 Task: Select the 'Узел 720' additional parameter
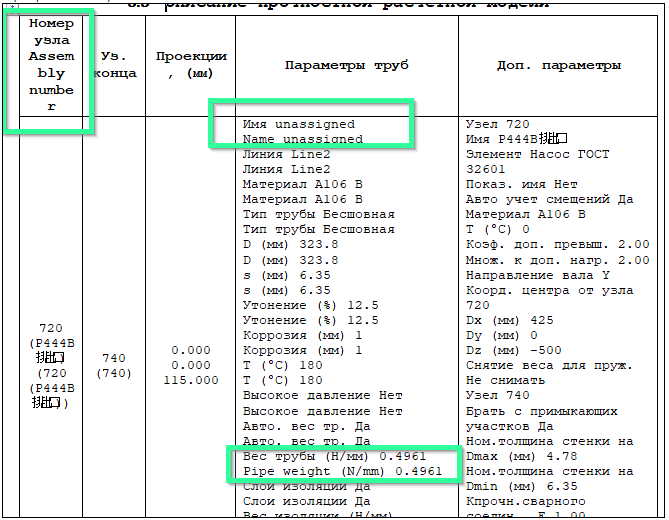tap(498, 125)
